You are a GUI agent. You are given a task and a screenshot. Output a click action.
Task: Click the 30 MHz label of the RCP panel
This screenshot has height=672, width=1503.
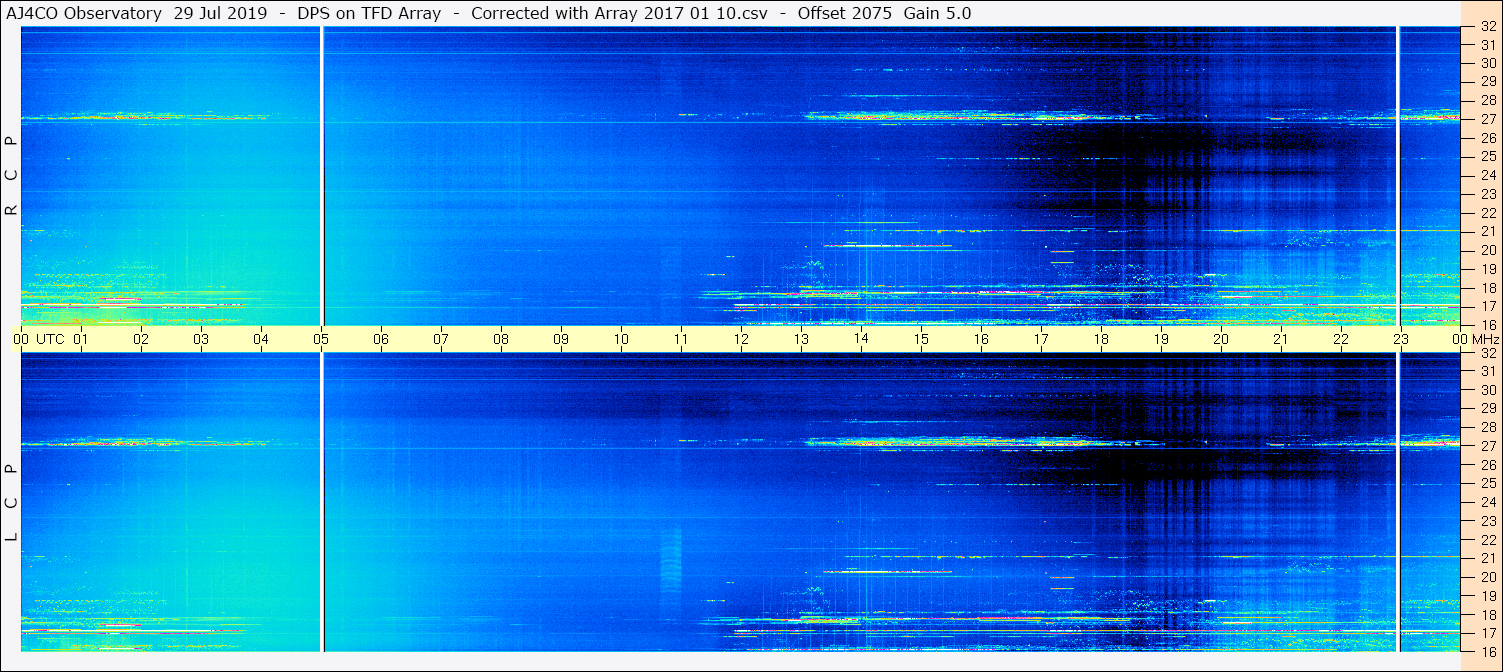coord(1487,63)
